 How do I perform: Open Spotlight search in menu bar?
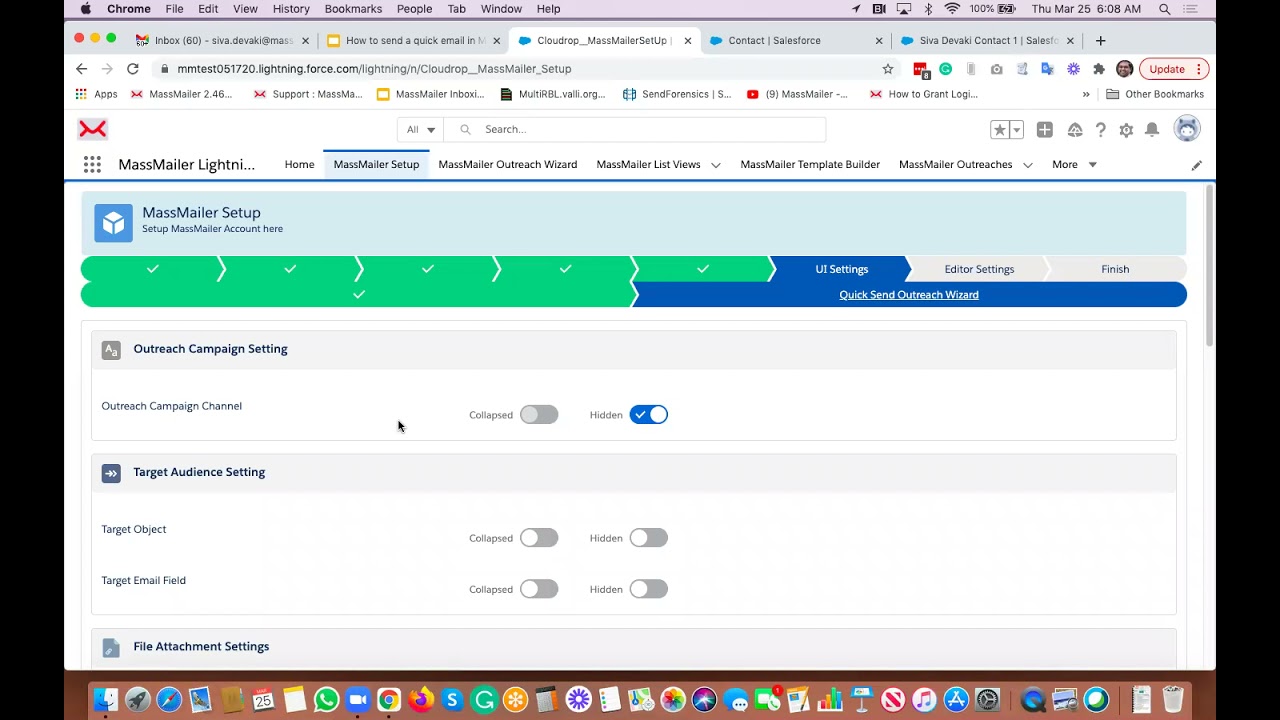coord(1165,9)
